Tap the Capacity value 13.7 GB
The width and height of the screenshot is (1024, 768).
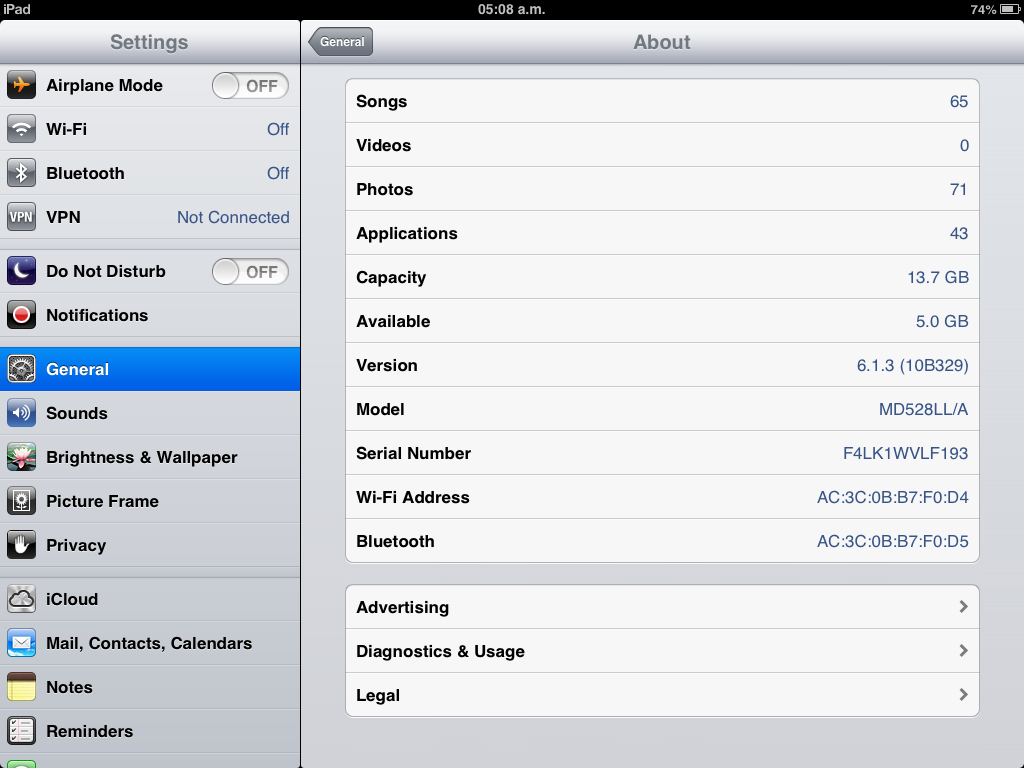[x=938, y=277]
